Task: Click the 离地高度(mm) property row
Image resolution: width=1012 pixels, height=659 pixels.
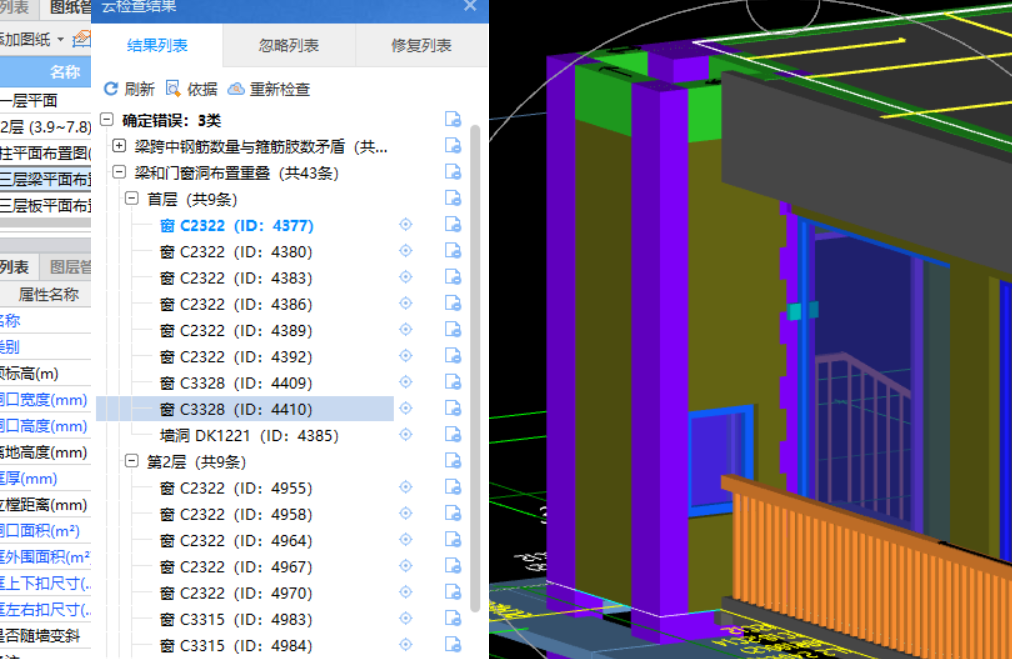Action: 45,452
